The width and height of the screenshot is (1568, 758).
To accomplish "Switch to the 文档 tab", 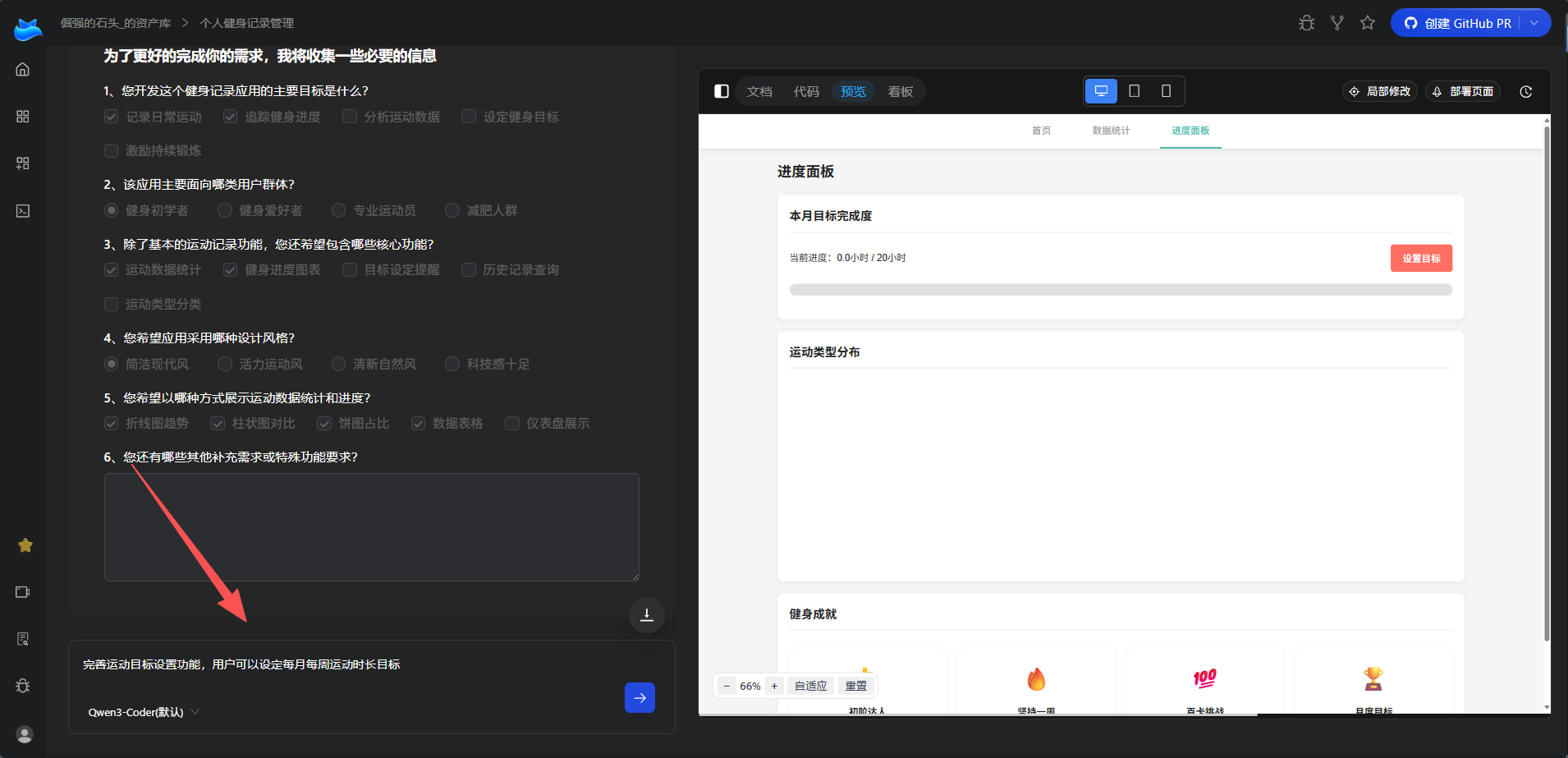I will click(759, 91).
